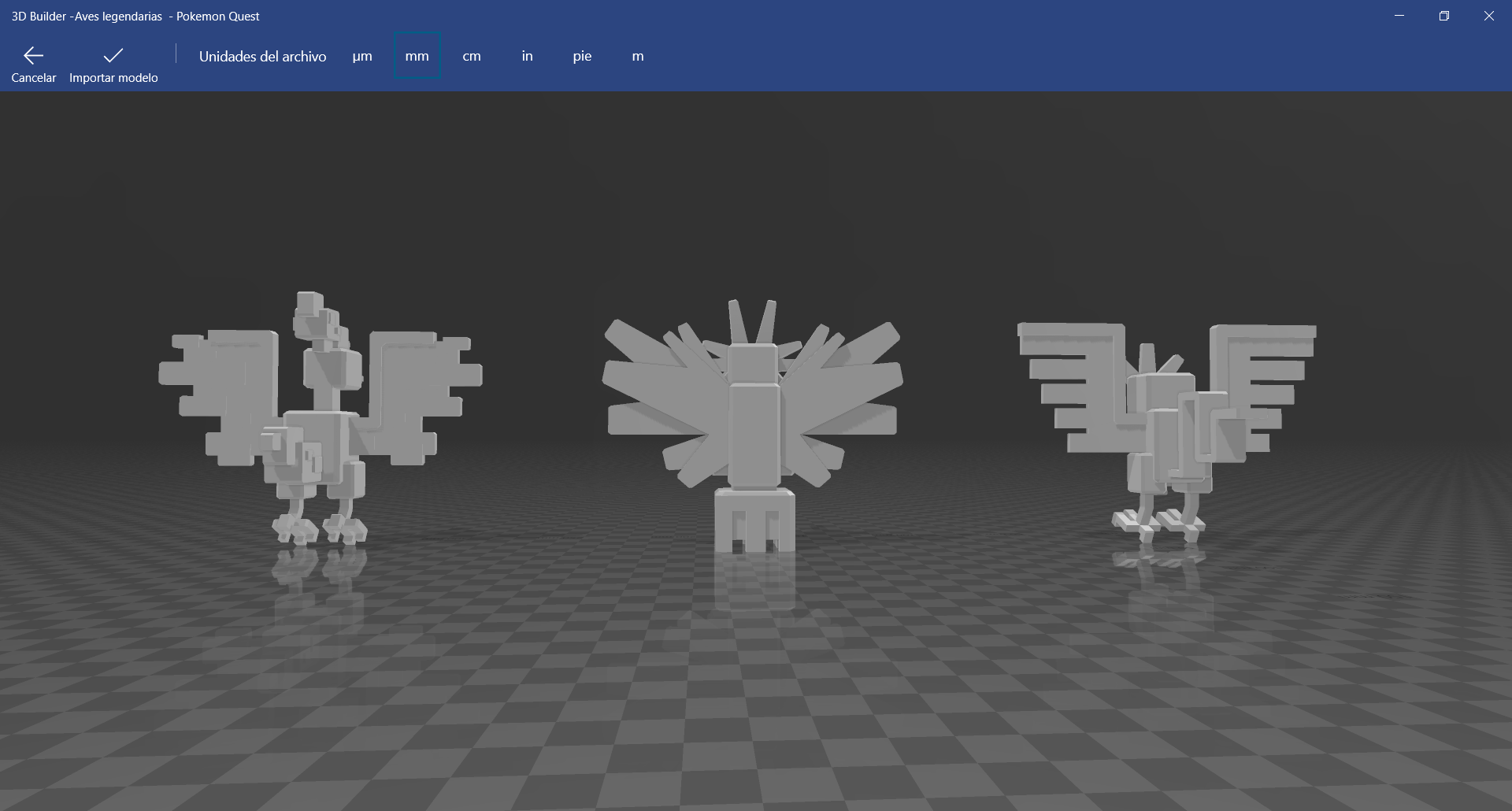Choose inches for Unidades del archivo
Image resolution: width=1512 pixels, height=811 pixels.
527,56
